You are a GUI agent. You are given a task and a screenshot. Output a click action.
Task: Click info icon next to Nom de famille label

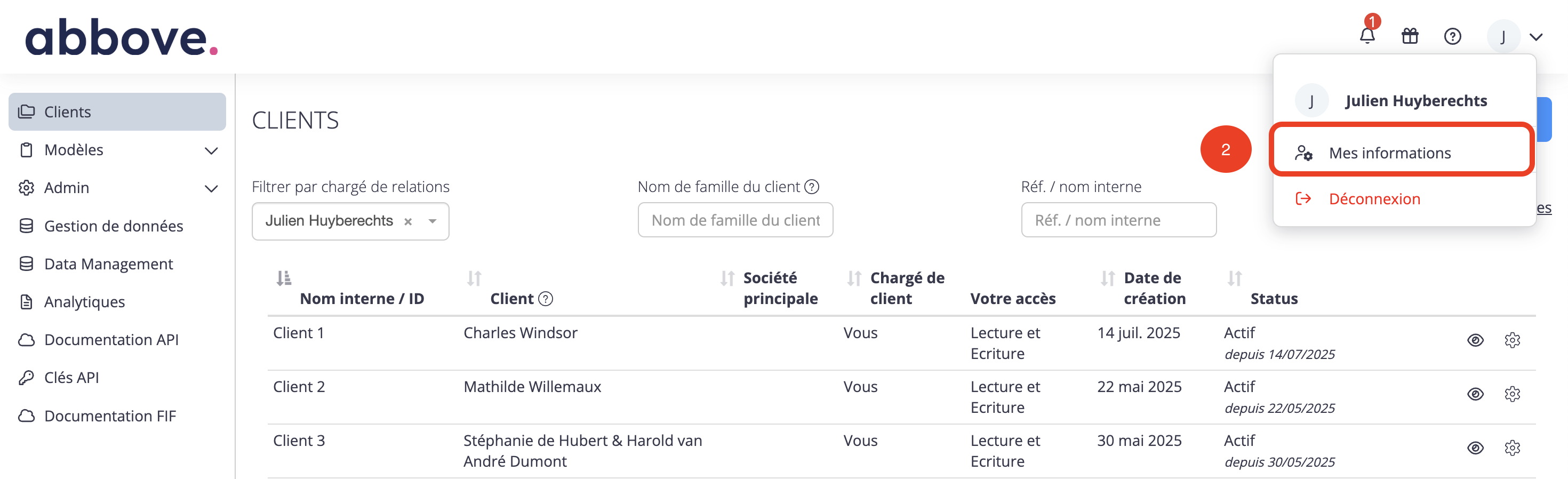coord(811,187)
